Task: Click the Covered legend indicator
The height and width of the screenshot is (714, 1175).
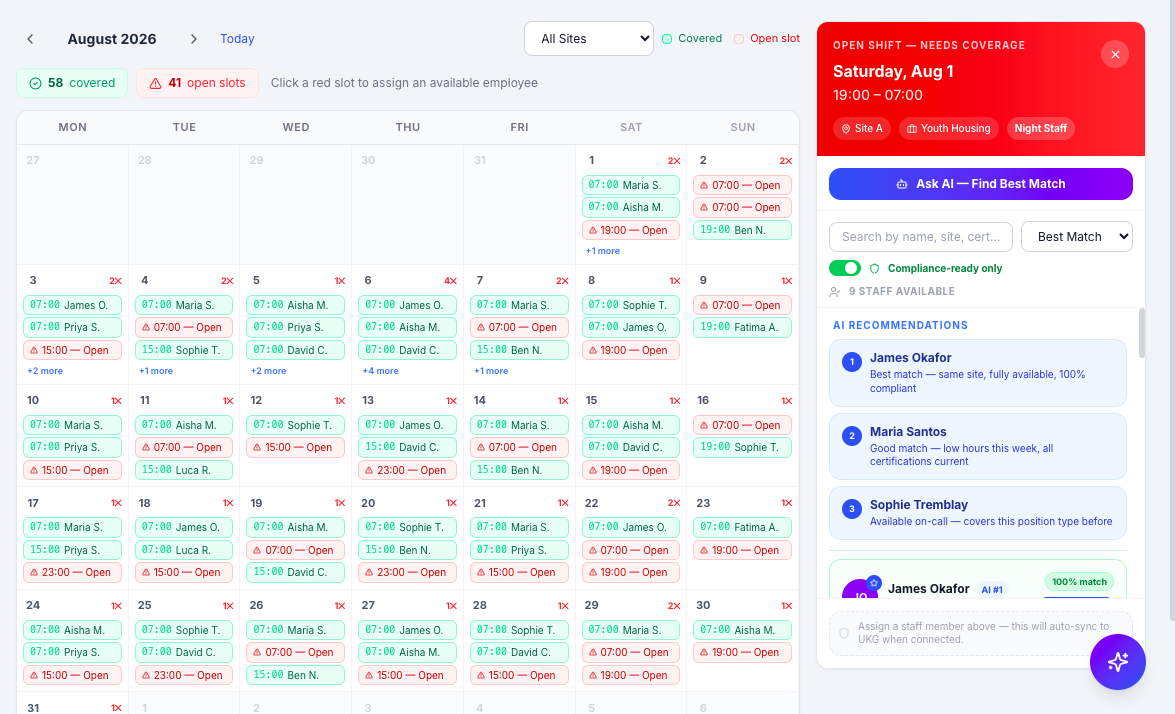Action: pyautogui.click(x=692, y=38)
